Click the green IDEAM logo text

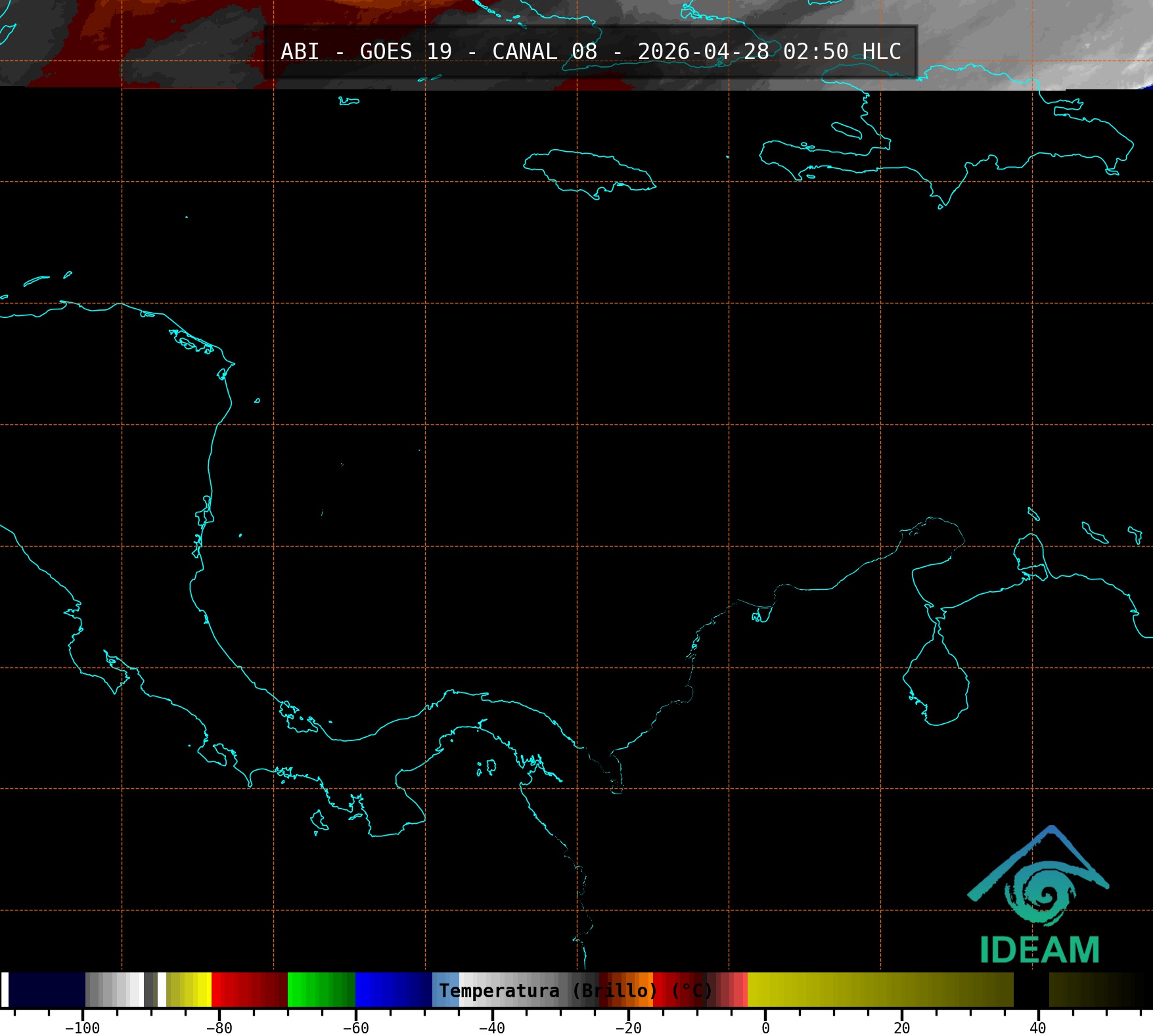pyautogui.click(x=1039, y=950)
